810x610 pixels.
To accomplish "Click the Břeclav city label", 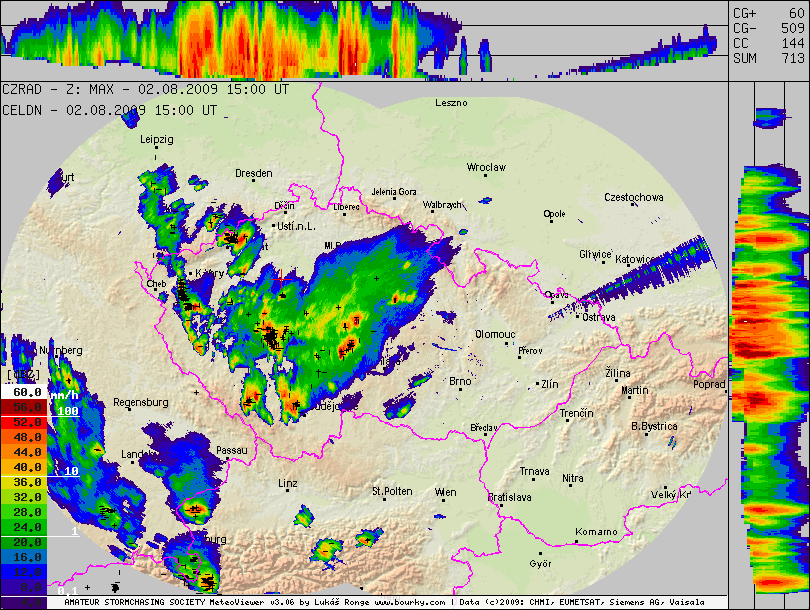I will coord(484,428).
